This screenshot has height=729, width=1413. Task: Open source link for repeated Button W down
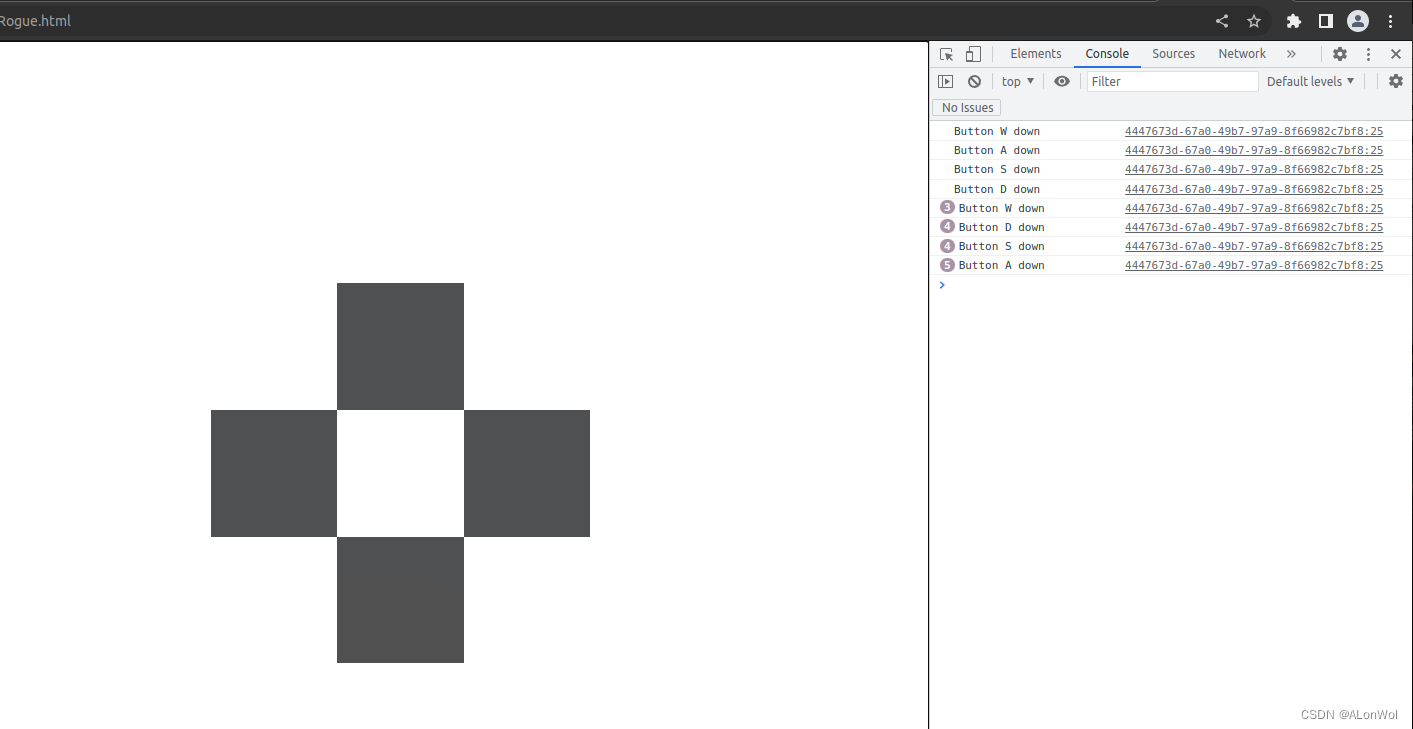pyautogui.click(x=1254, y=208)
